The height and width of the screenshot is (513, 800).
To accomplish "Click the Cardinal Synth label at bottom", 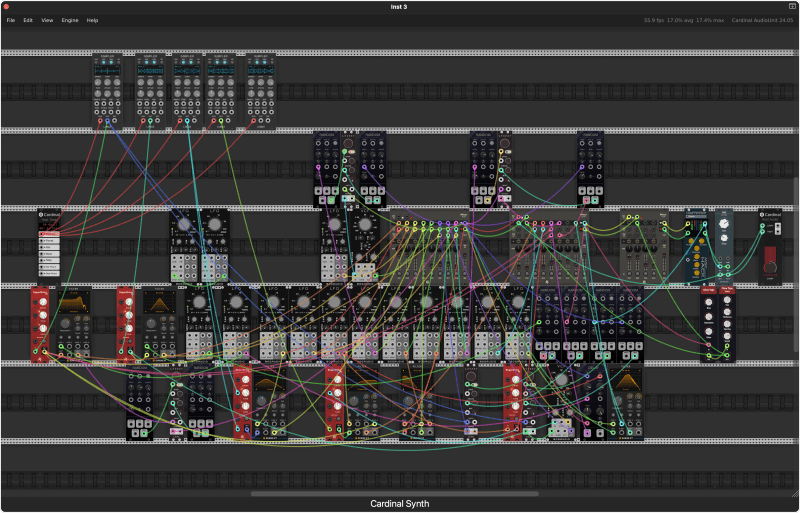I will tap(400, 504).
